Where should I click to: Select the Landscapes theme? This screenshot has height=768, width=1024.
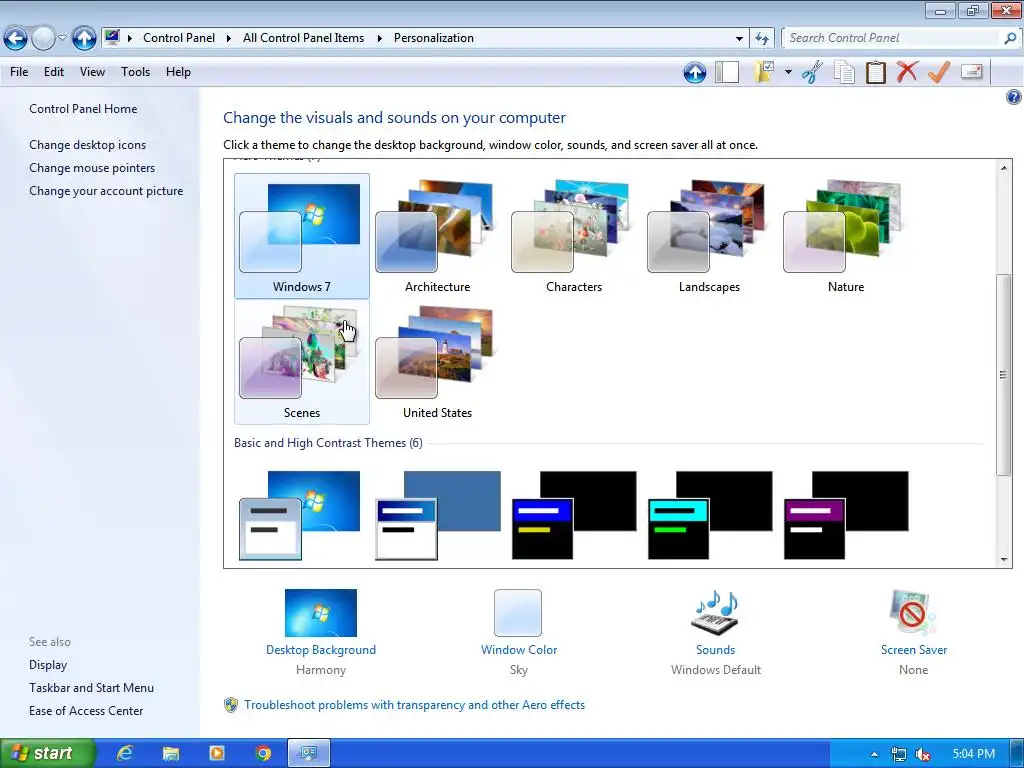709,236
